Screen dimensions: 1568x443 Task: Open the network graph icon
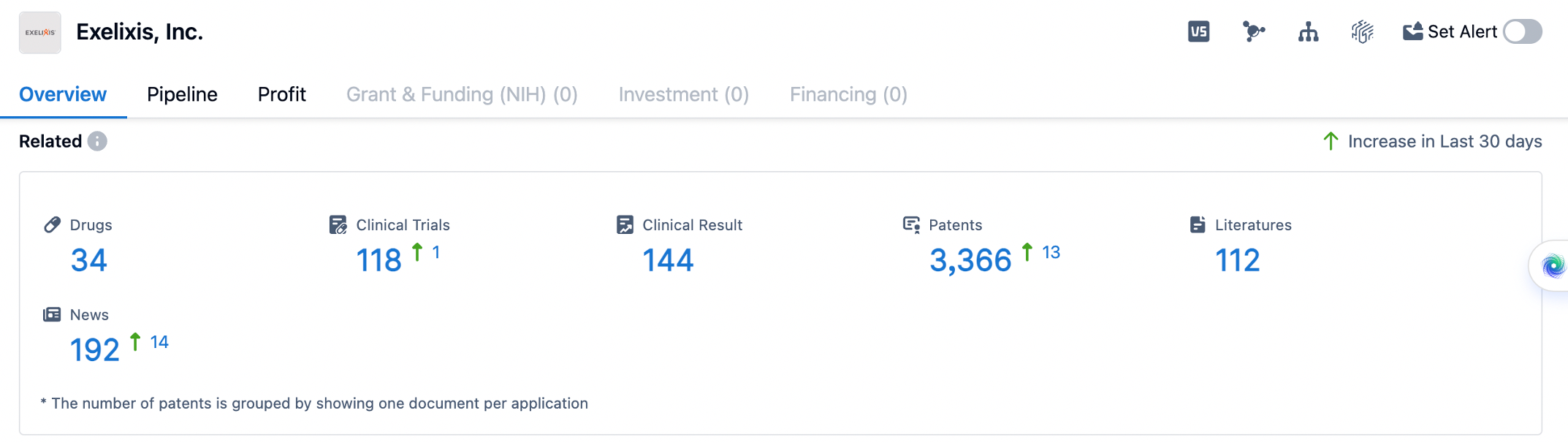click(x=1253, y=31)
